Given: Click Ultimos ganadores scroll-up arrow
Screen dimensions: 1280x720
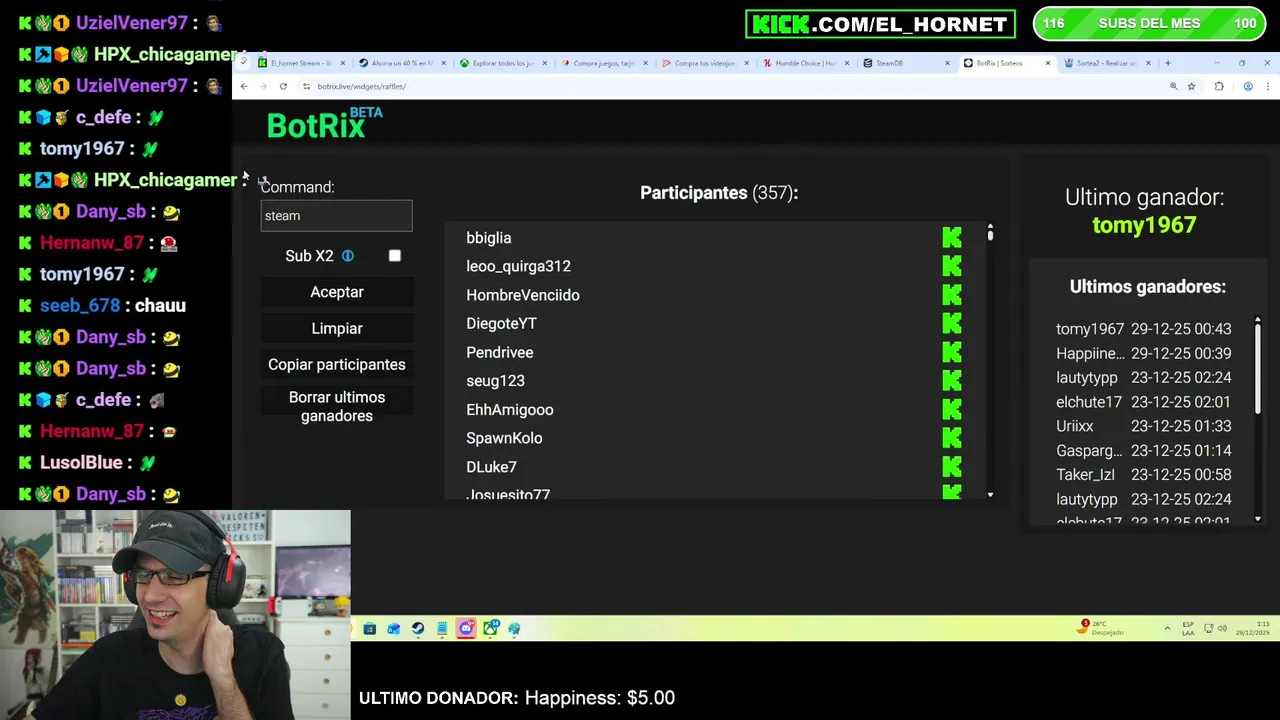Looking at the screenshot, I should [x=1257, y=321].
